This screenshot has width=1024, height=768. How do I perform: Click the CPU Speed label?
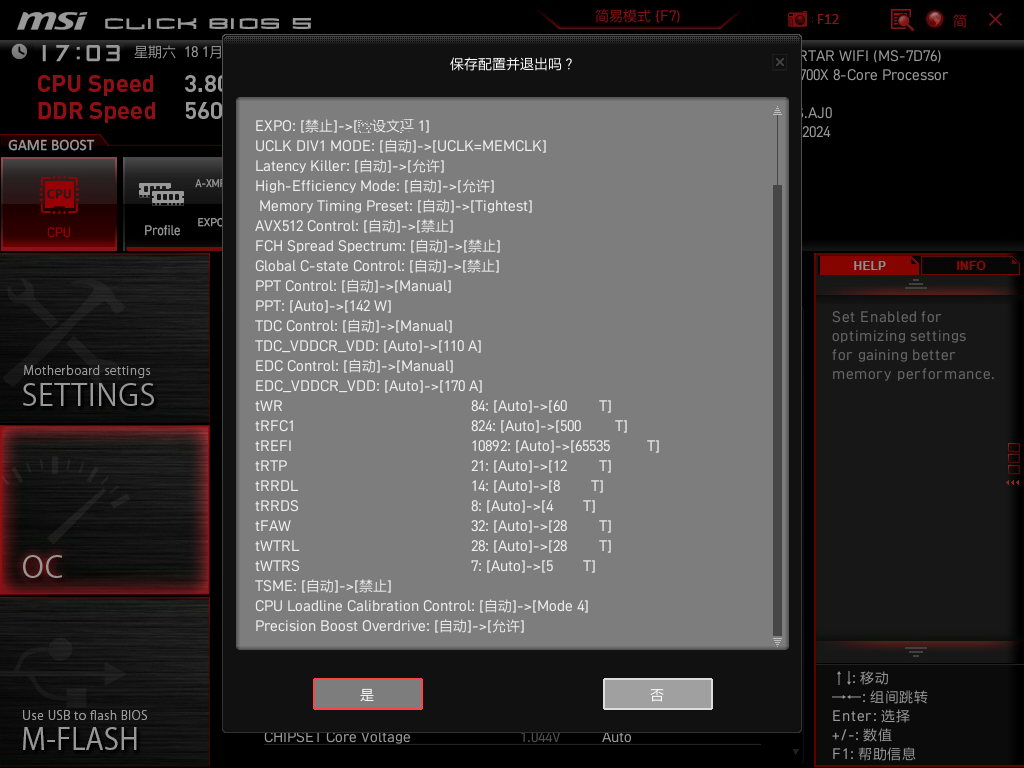[x=95, y=84]
